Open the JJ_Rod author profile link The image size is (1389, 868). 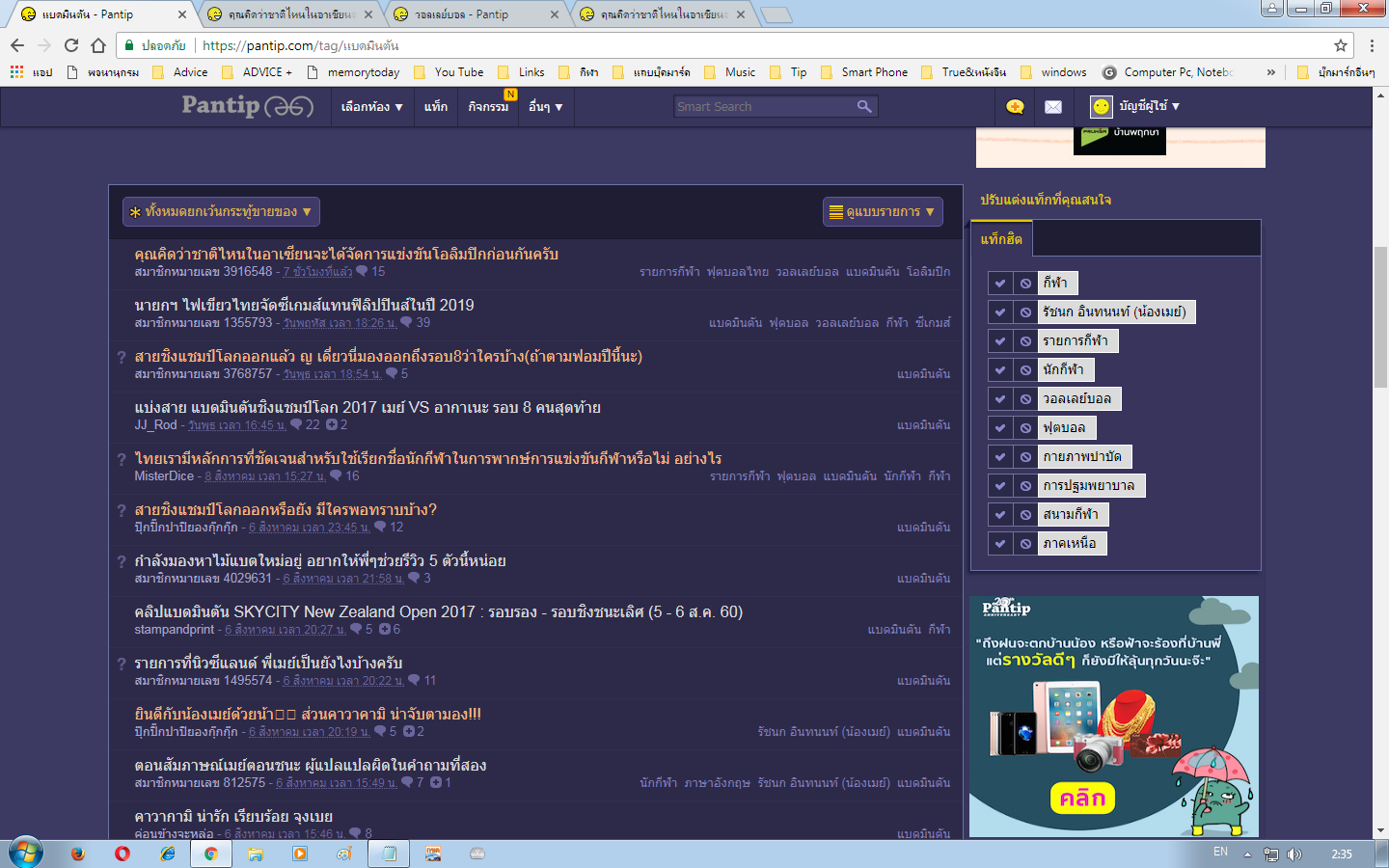tap(155, 425)
